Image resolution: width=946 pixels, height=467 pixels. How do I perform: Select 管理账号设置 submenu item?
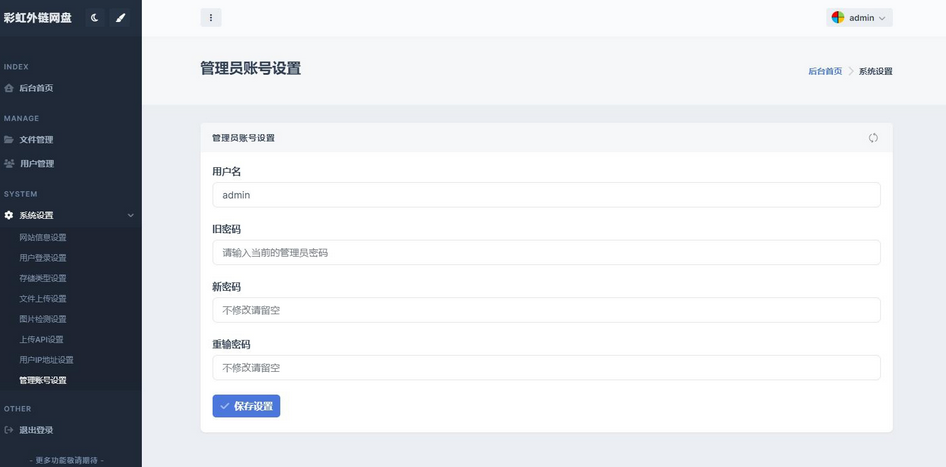[43, 380]
